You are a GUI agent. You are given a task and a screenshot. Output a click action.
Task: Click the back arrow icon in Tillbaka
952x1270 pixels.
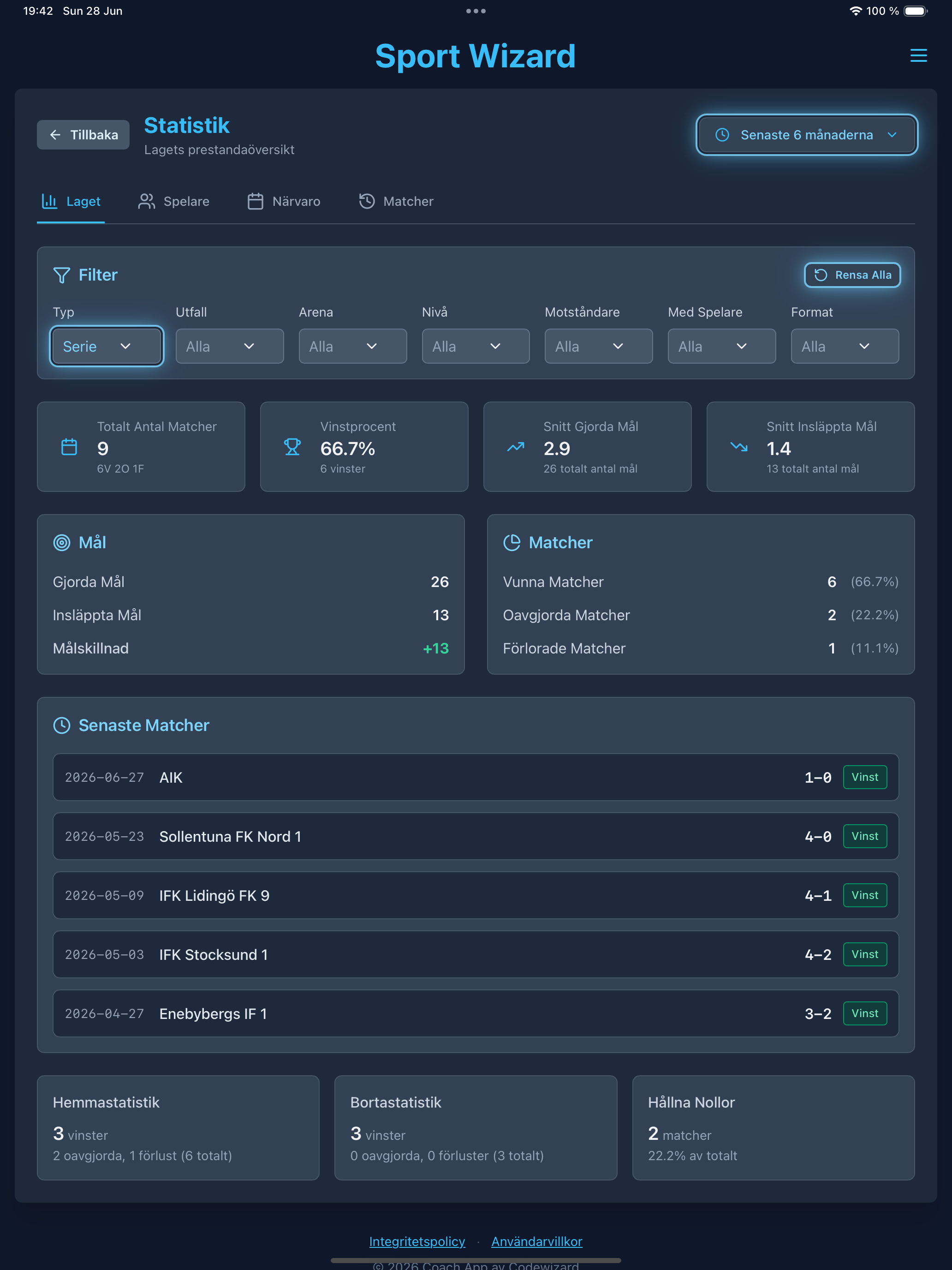(x=55, y=135)
